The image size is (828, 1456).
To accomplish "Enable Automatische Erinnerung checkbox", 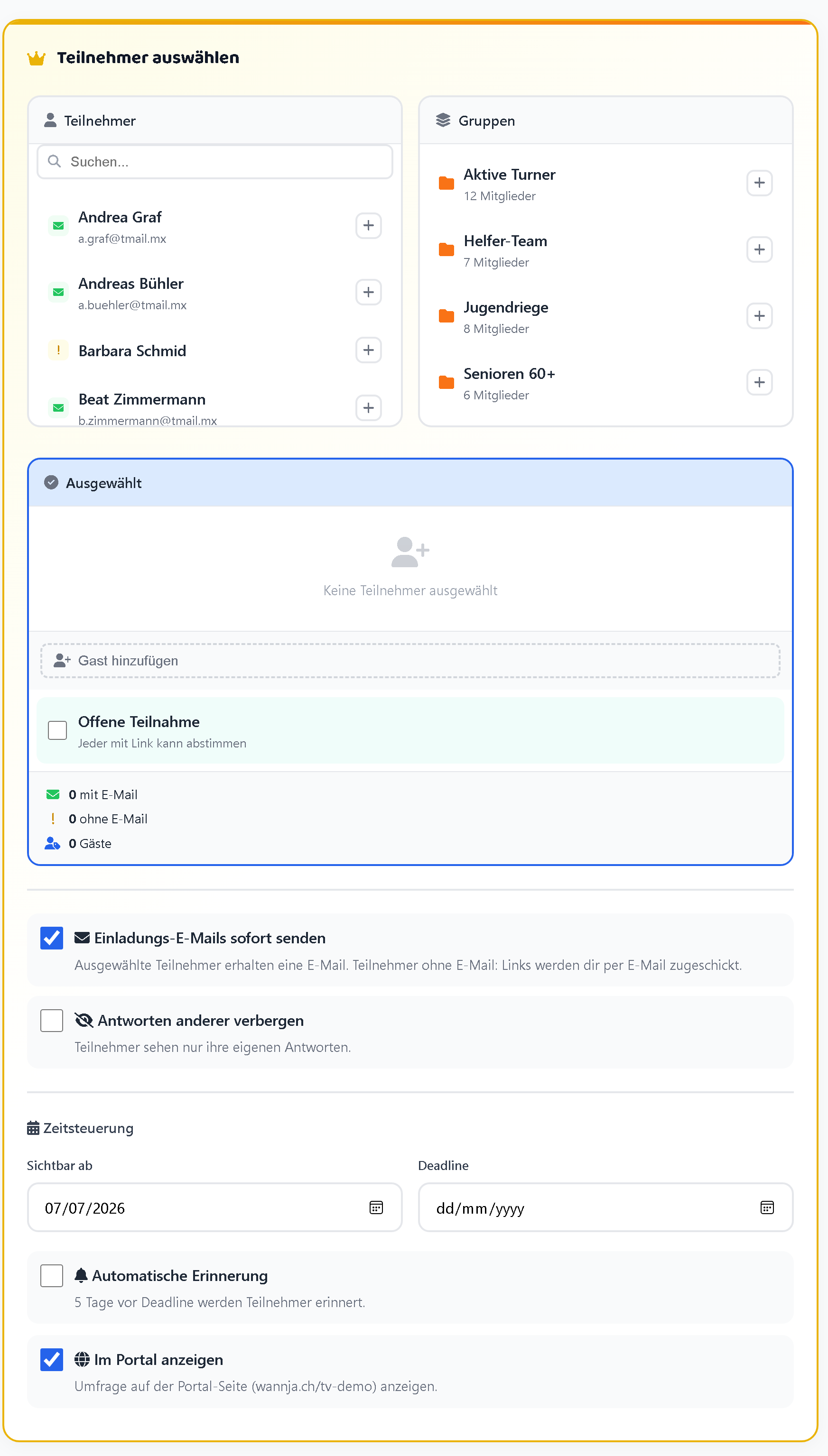I will pos(52,1276).
